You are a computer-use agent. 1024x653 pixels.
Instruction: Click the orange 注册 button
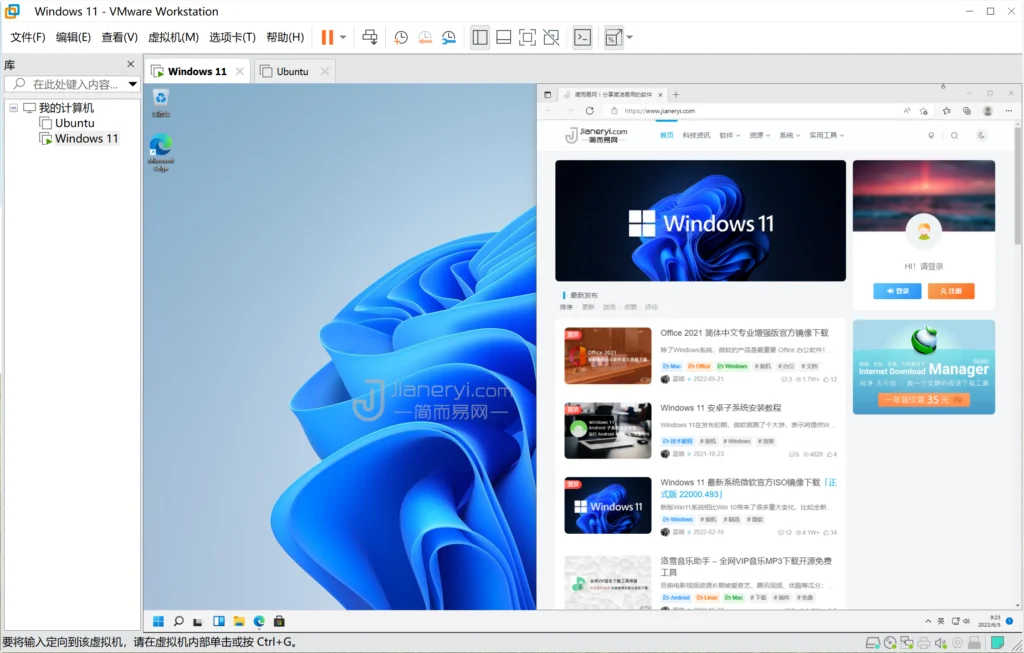tap(951, 291)
